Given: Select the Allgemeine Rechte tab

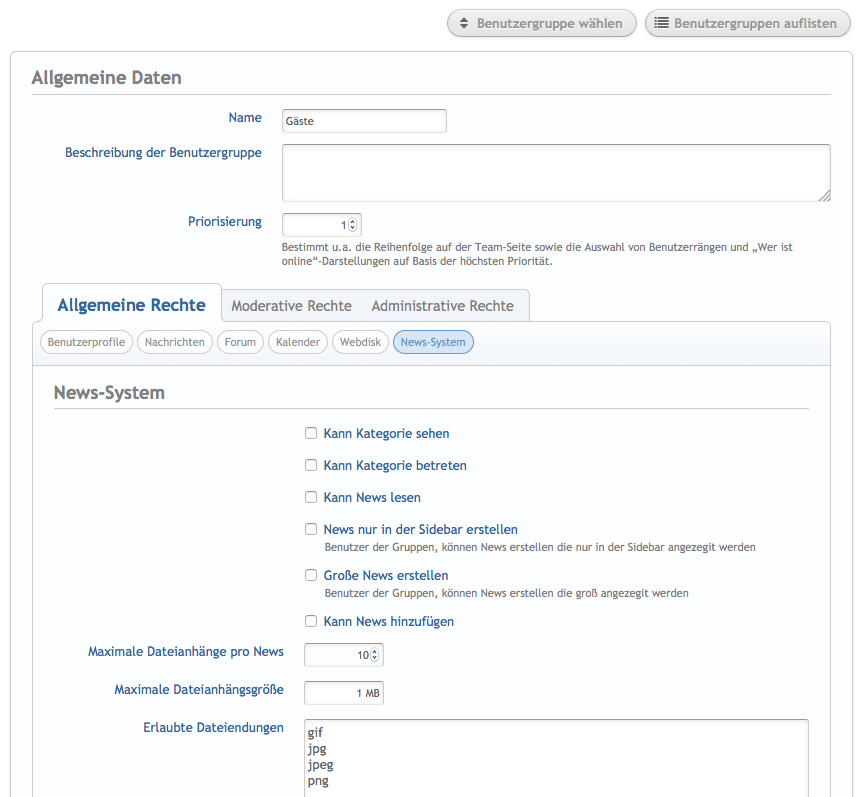Looking at the screenshot, I should [x=131, y=305].
